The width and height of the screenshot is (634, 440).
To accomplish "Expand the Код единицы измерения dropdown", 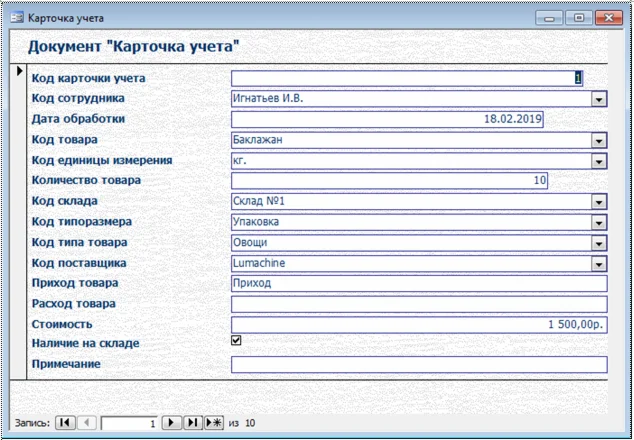I will pos(599,161).
